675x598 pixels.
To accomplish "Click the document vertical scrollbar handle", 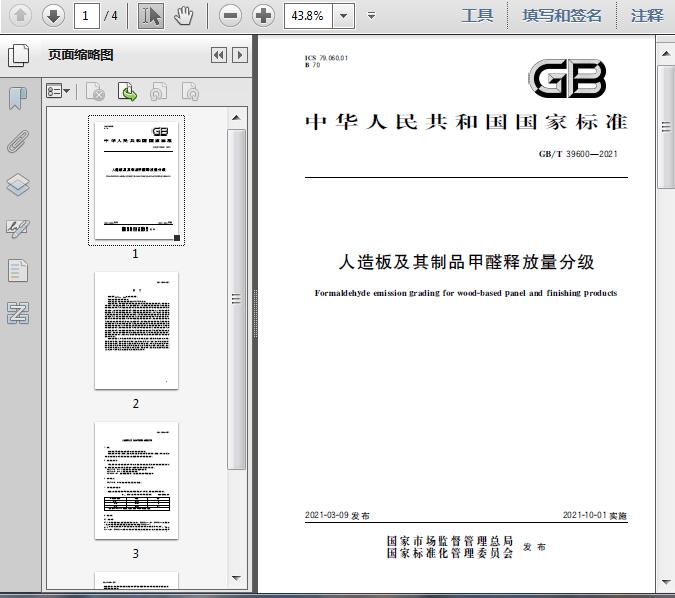I will [x=666, y=127].
